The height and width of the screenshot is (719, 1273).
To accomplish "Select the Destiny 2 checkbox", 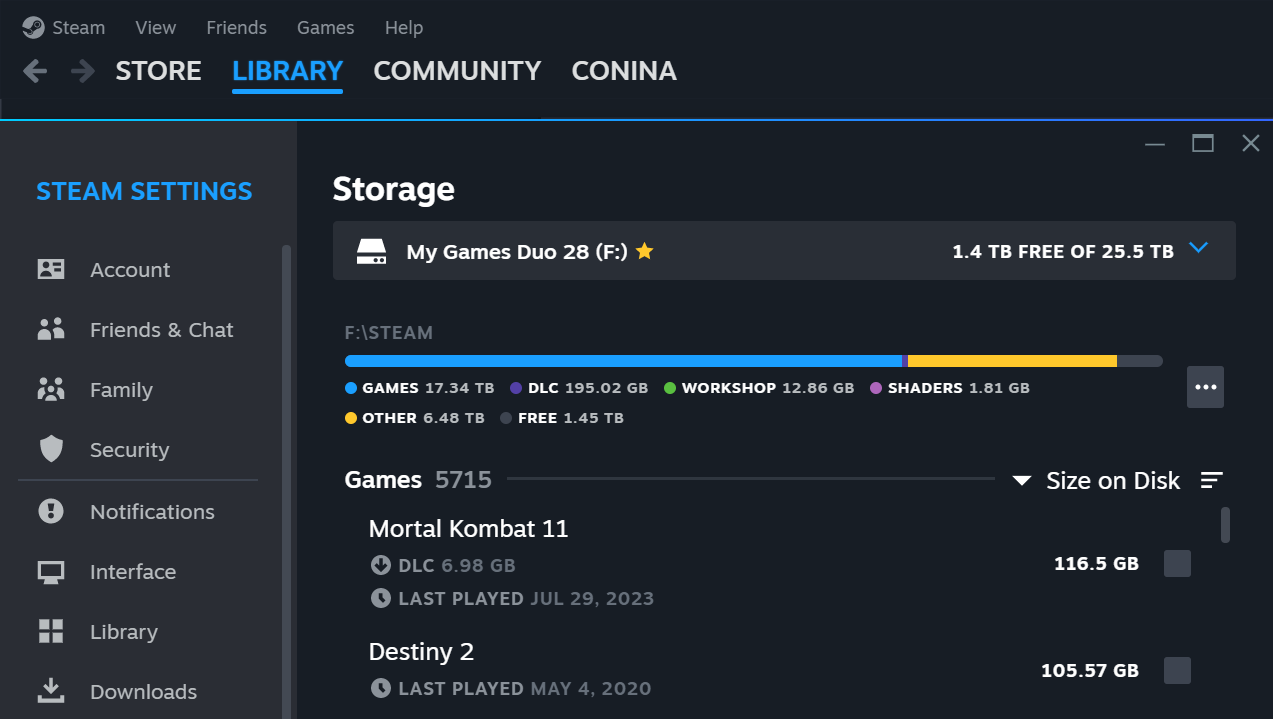I will pyautogui.click(x=1177, y=670).
